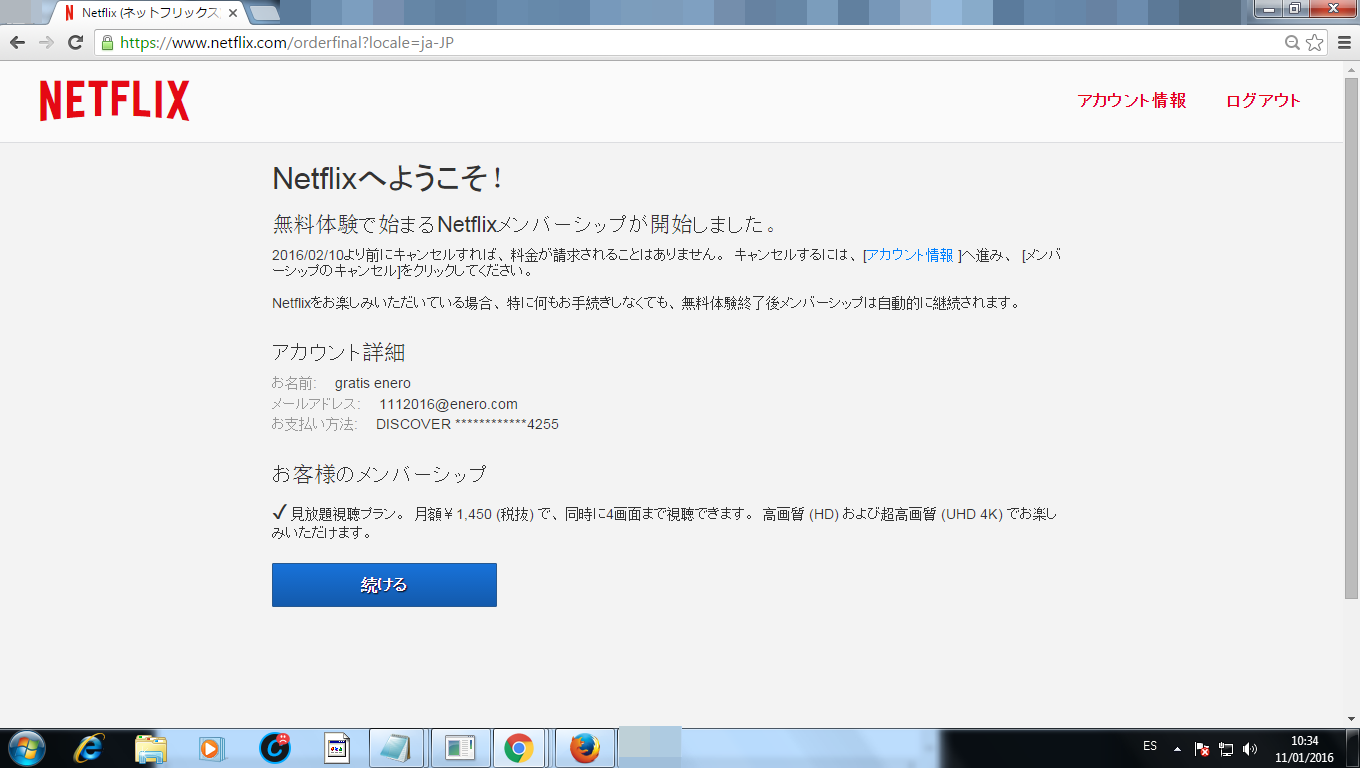Image resolution: width=1360 pixels, height=768 pixels.
Task: Show hidden tray icons arrow
Action: click(x=1177, y=748)
